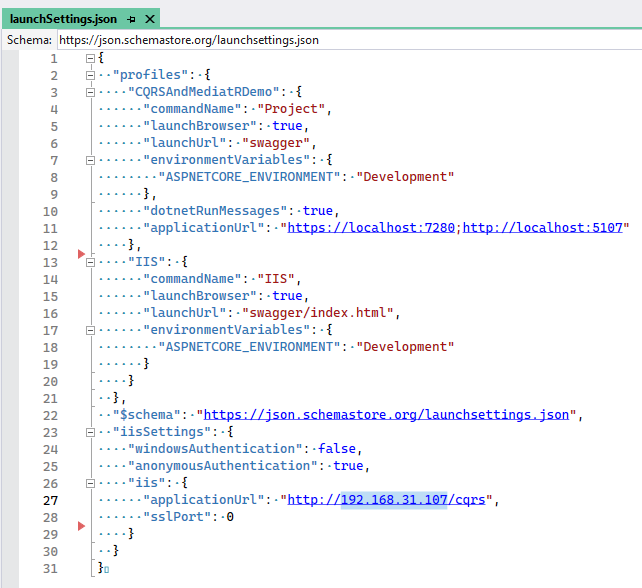
Task: Click the red marker beside line 29
Action: tap(81, 526)
